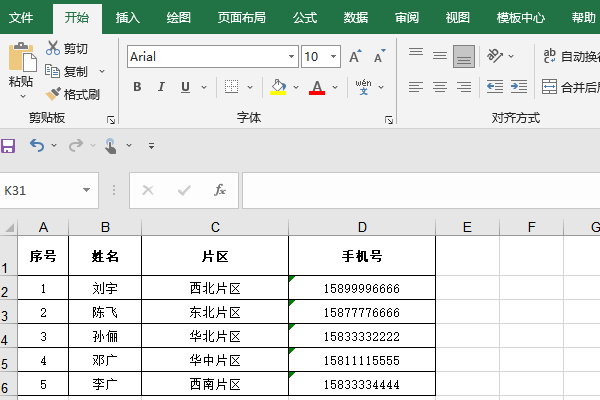Apply the red font color A
The height and width of the screenshot is (400, 600).
click(317, 87)
